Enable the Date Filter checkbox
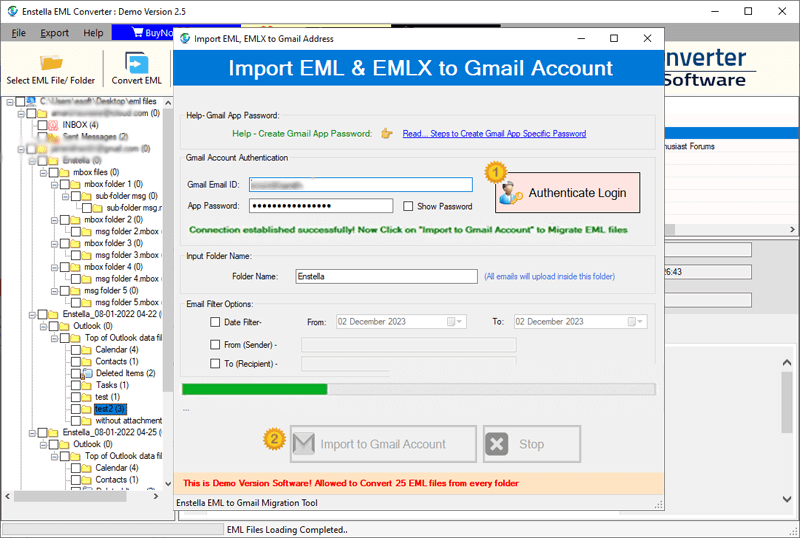The height and width of the screenshot is (538, 800). pyautogui.click(x=215, y=322)
